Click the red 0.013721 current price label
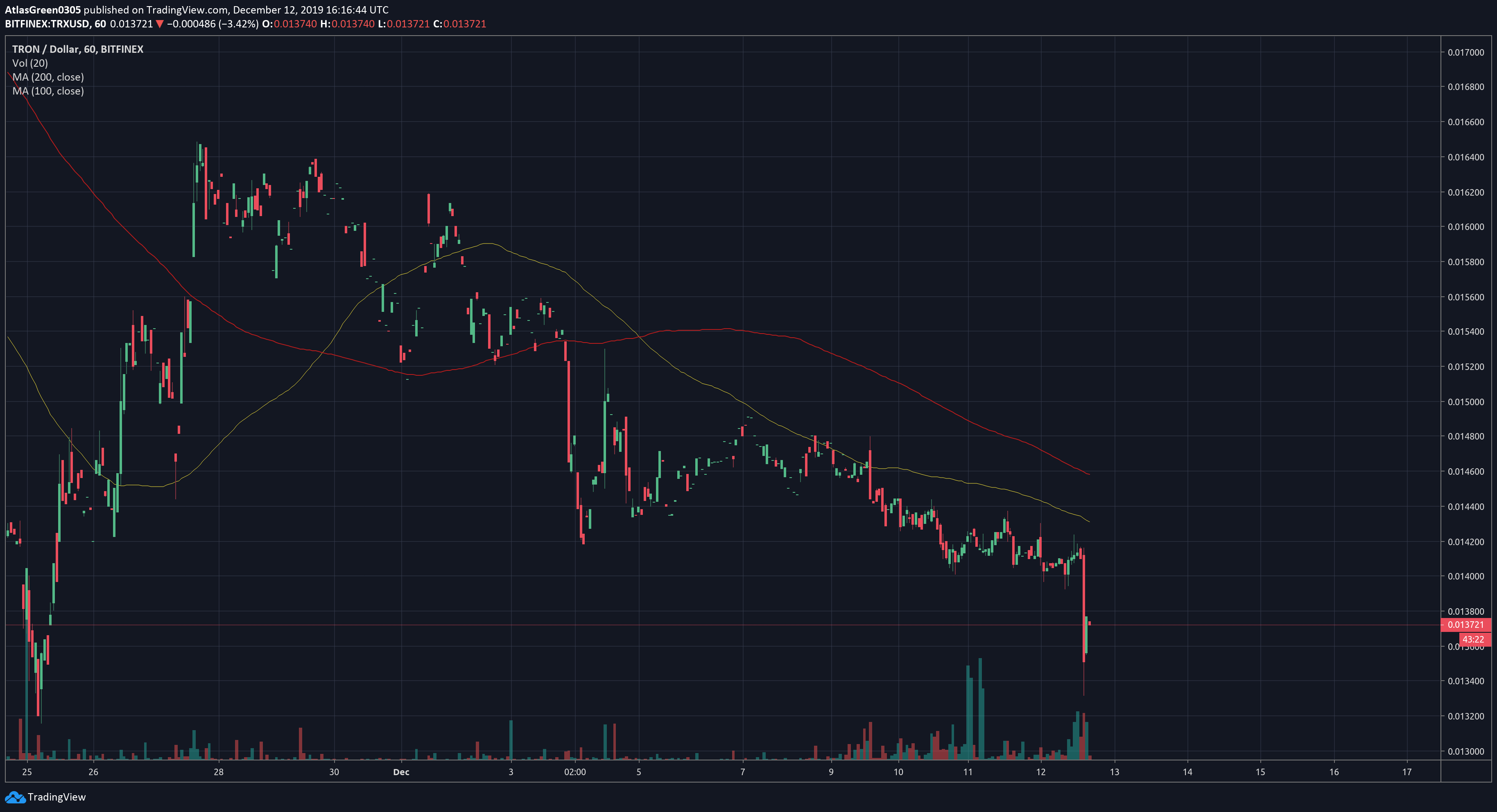This screenshot has width=1497, height=812. pos(1465,625)
